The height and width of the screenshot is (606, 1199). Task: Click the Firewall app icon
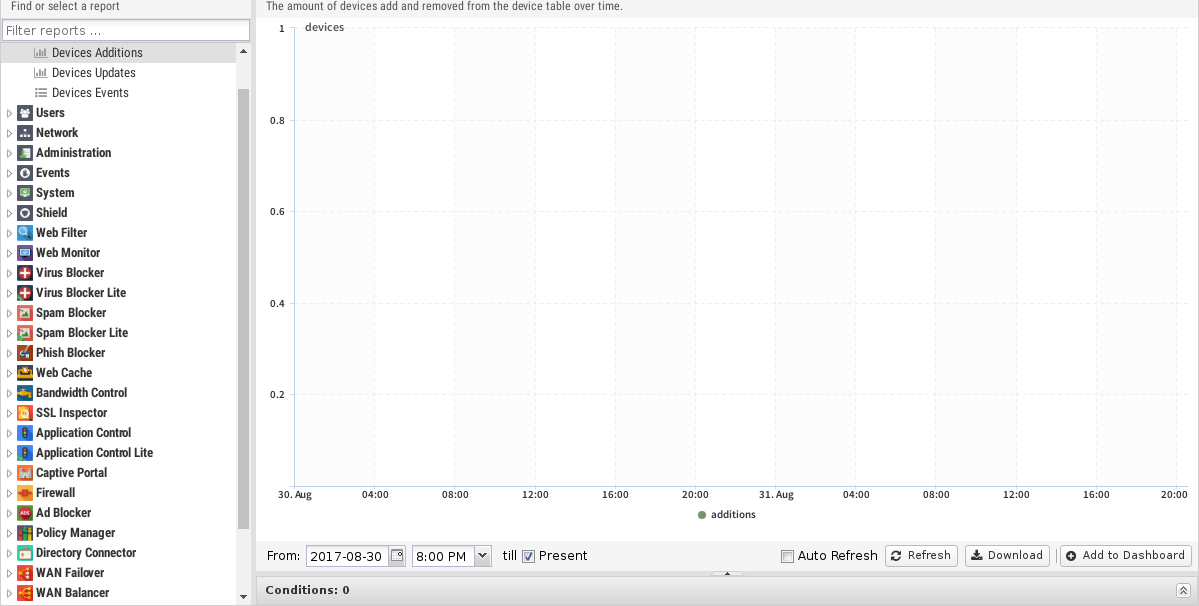25,493
